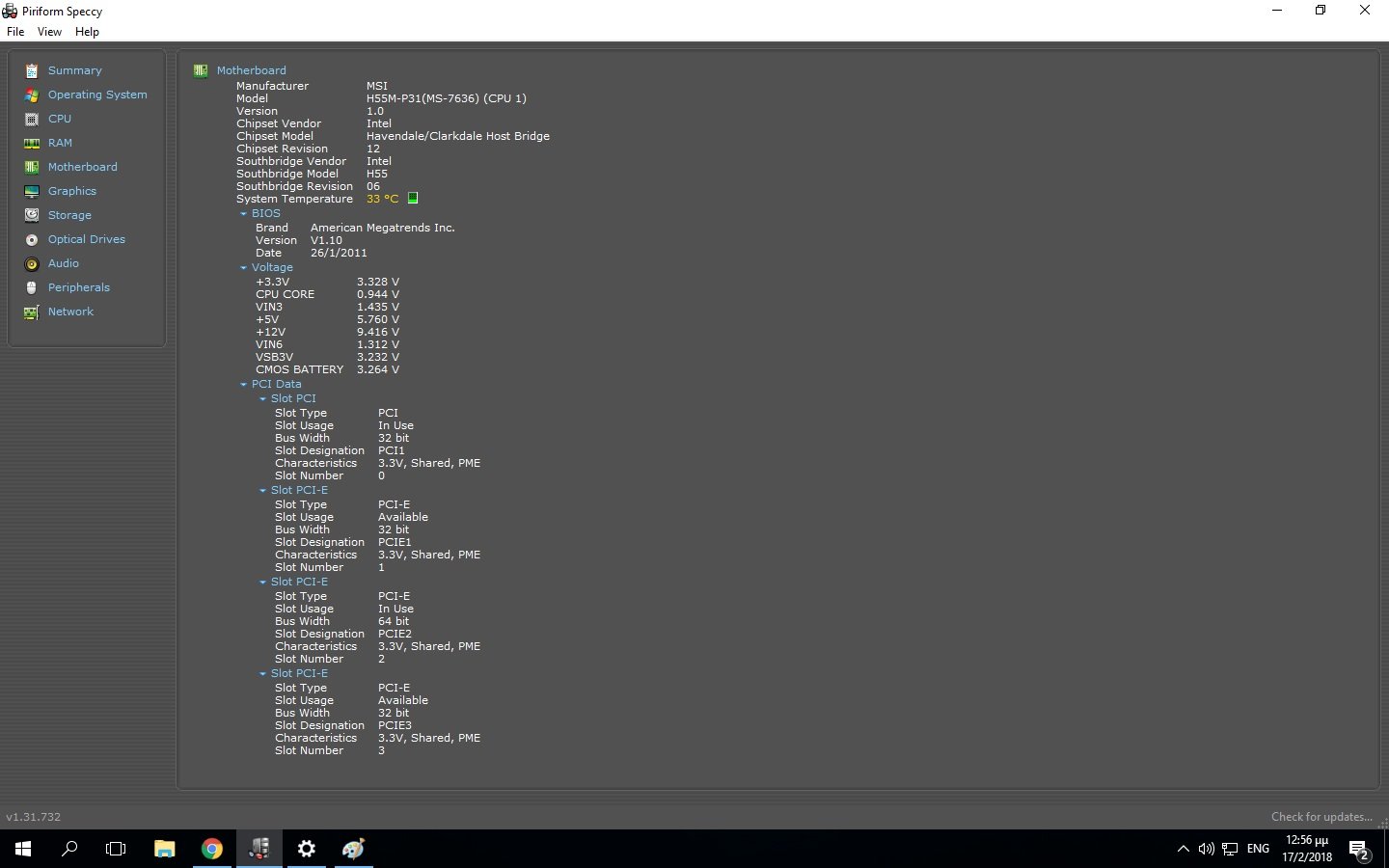Click the Motherboard section title
1389x868 pixels.
(251, 70)
